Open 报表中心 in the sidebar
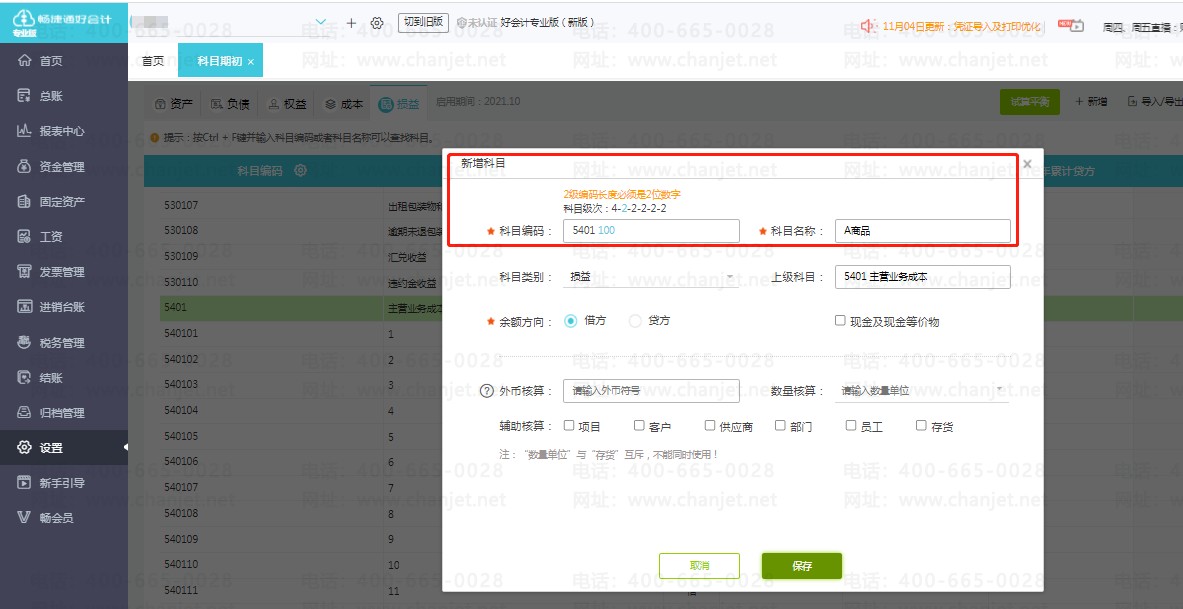Image resolution: width=1183 pixels, height=609 pixels. tap(62, 131)
